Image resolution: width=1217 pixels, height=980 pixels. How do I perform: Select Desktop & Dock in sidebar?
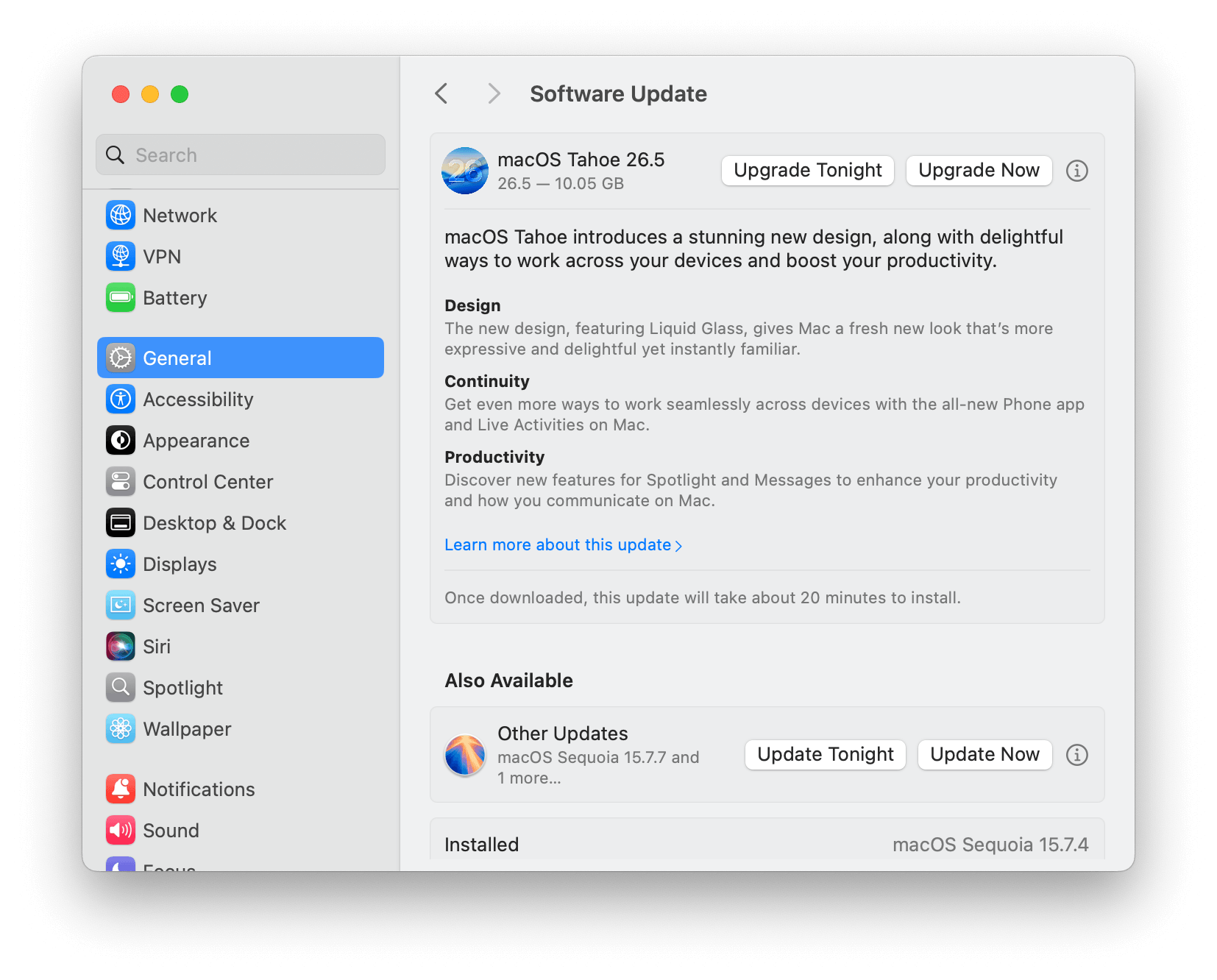[x=241, y=522]
